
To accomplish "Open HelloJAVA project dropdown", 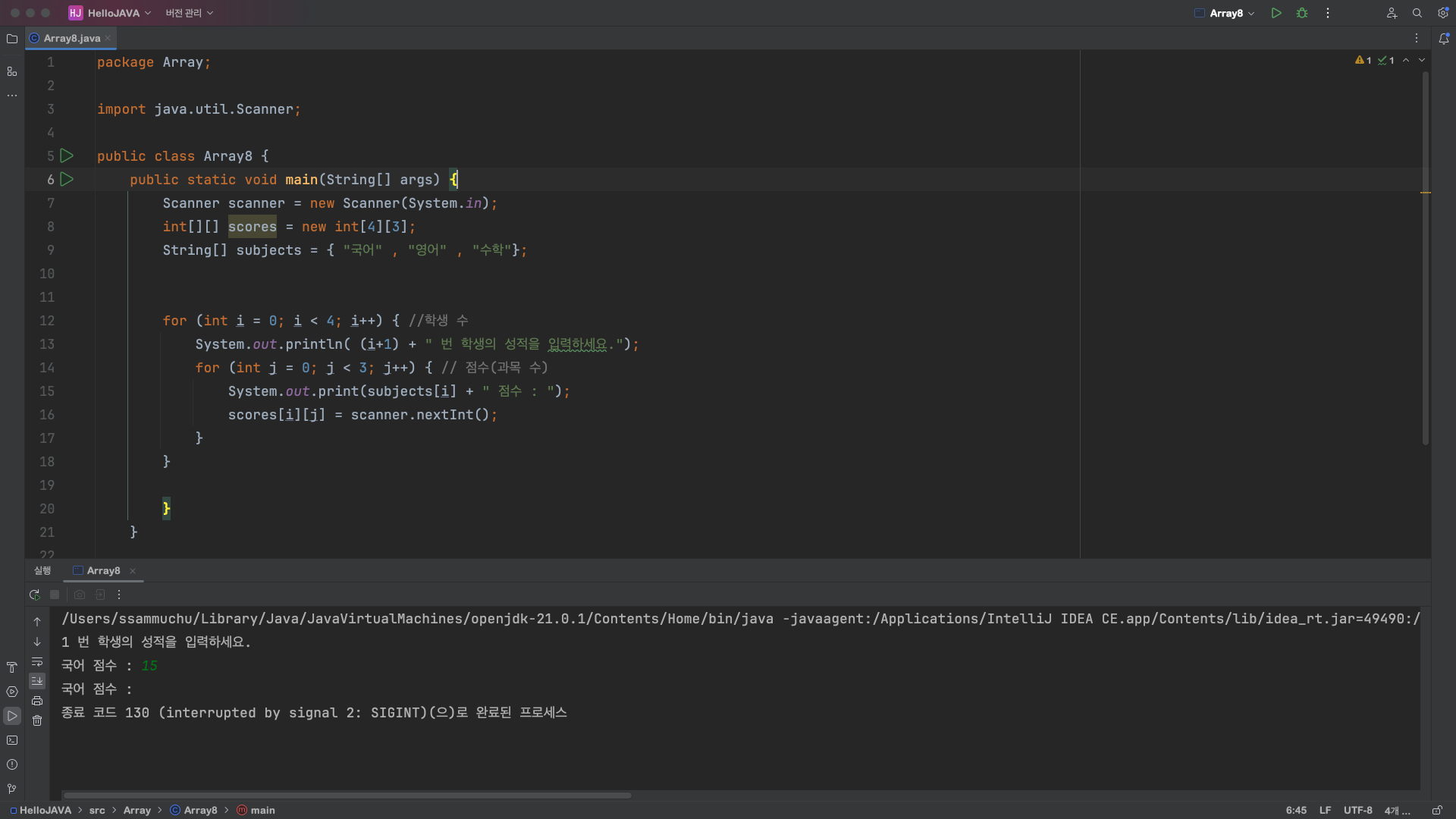I will coord(110,13).
